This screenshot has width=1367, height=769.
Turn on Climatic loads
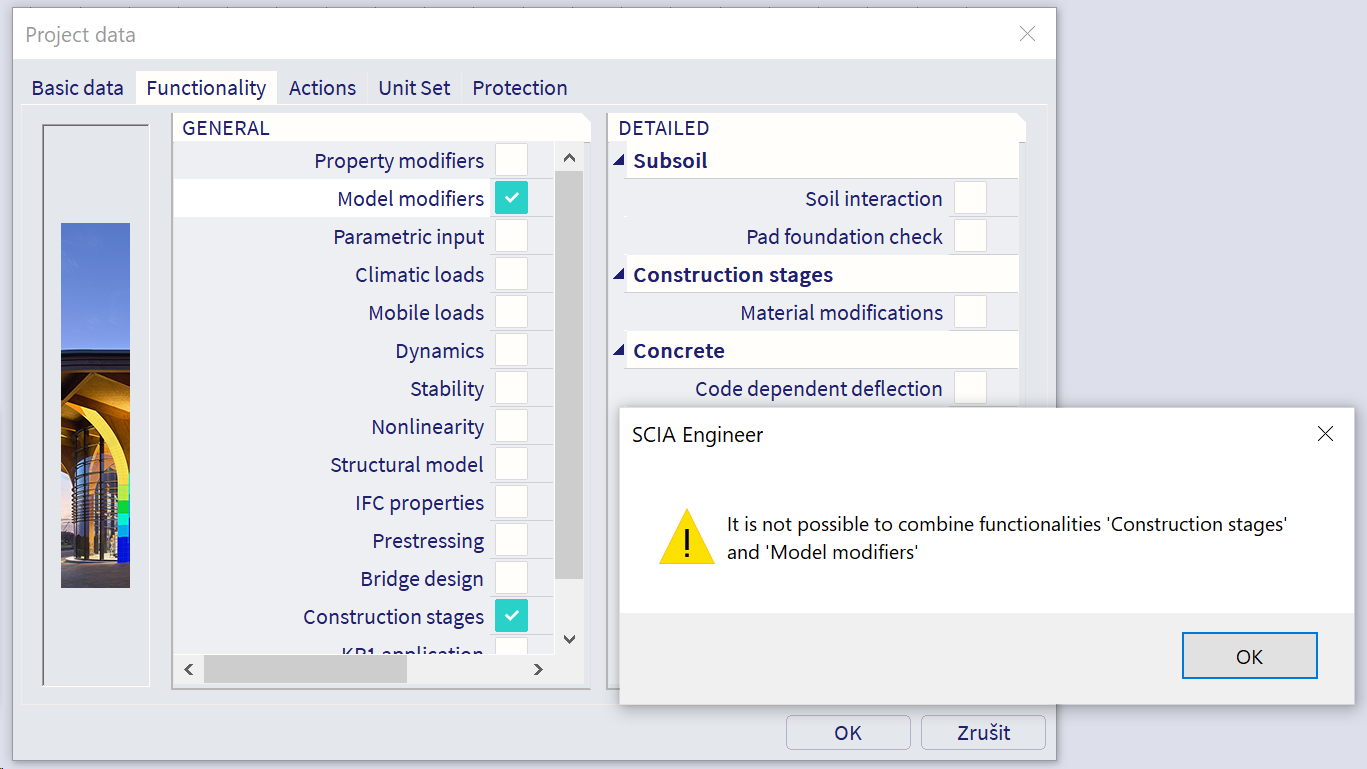(511, 274)
